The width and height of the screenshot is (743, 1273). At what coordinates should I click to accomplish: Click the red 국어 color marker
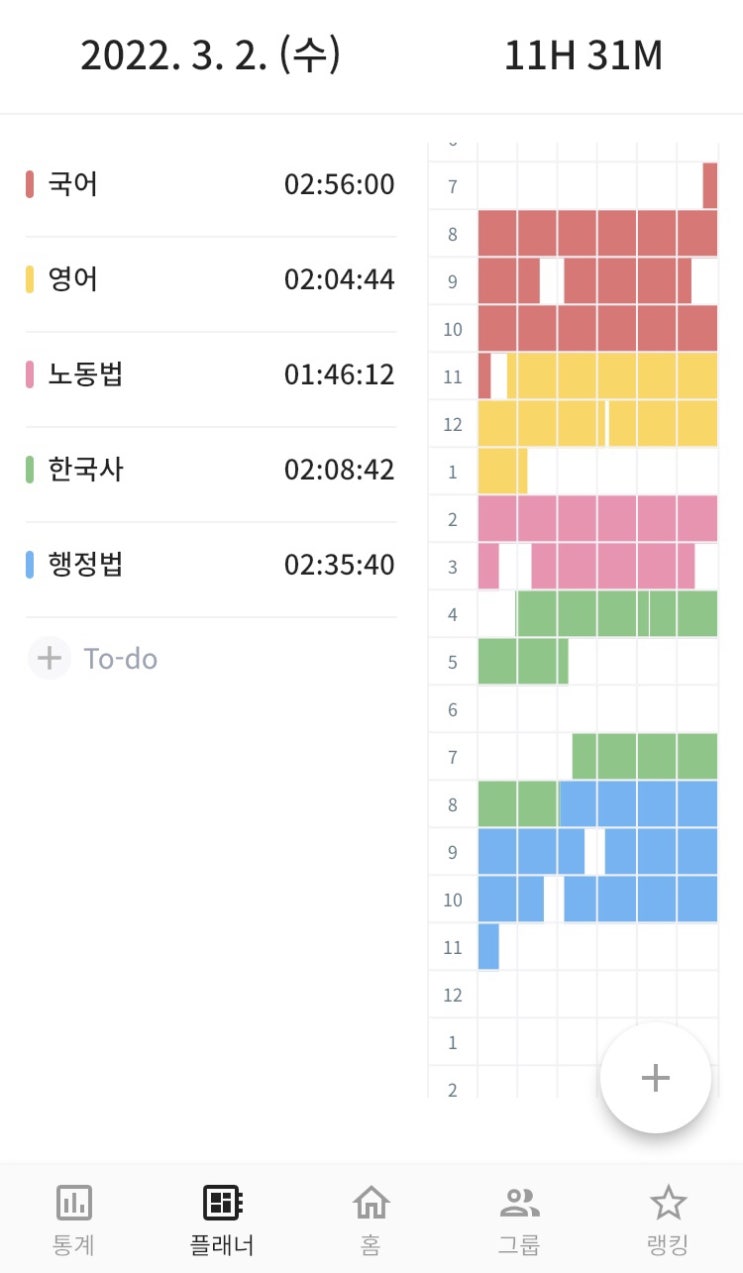tap(30, 185)
